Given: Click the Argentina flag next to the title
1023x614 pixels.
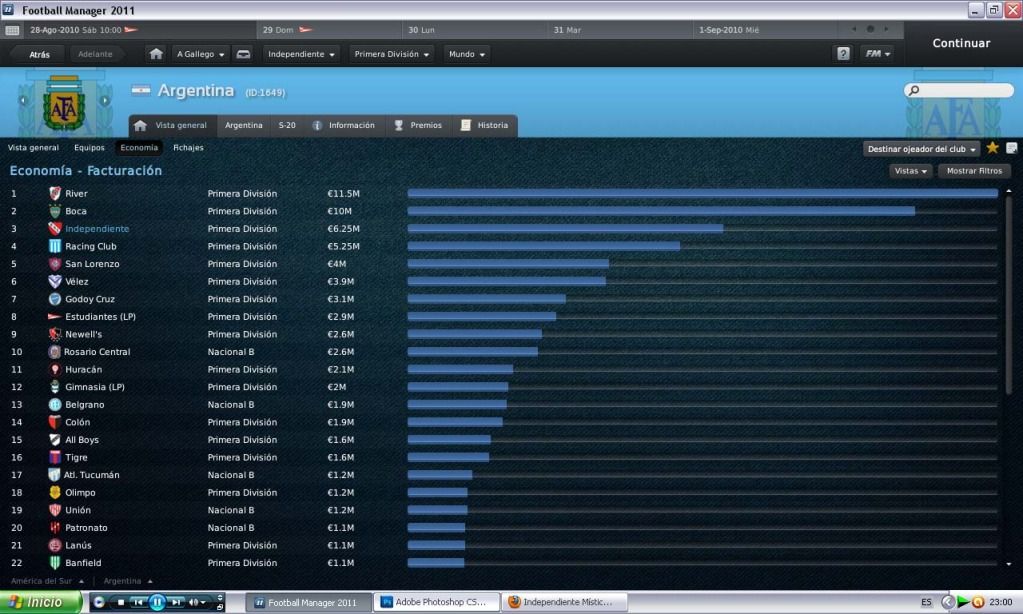Looking at the screenshot, I should point(141,91).
